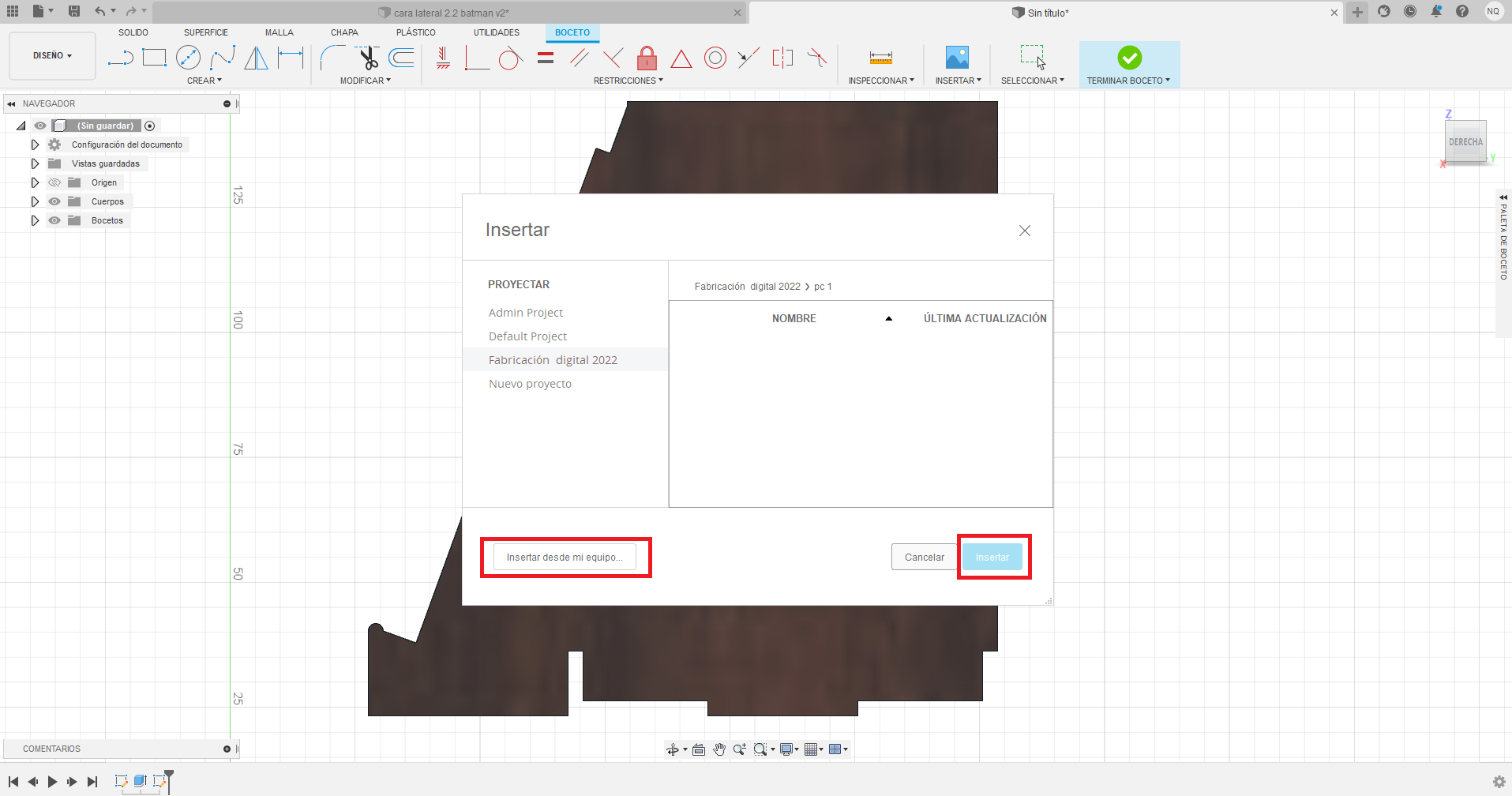Select the Circle sketch tool
This screenshot has width=1512, height=796.
pyautogui.click(x=188, y=58)
